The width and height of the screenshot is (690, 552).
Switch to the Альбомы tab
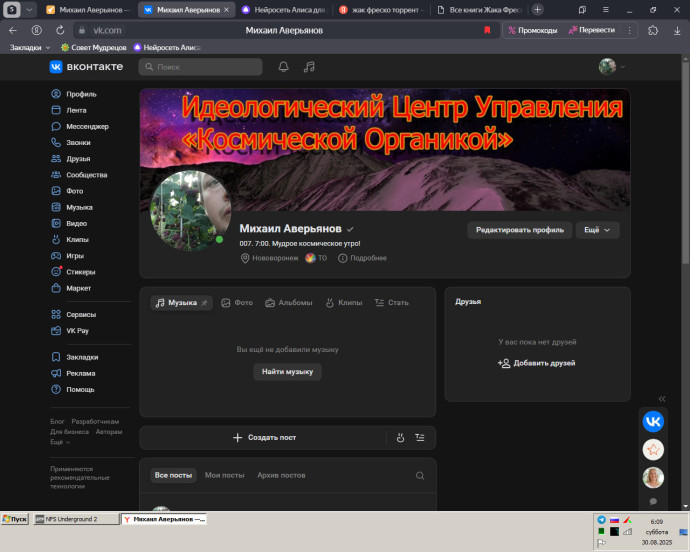(x=289, y=303)
